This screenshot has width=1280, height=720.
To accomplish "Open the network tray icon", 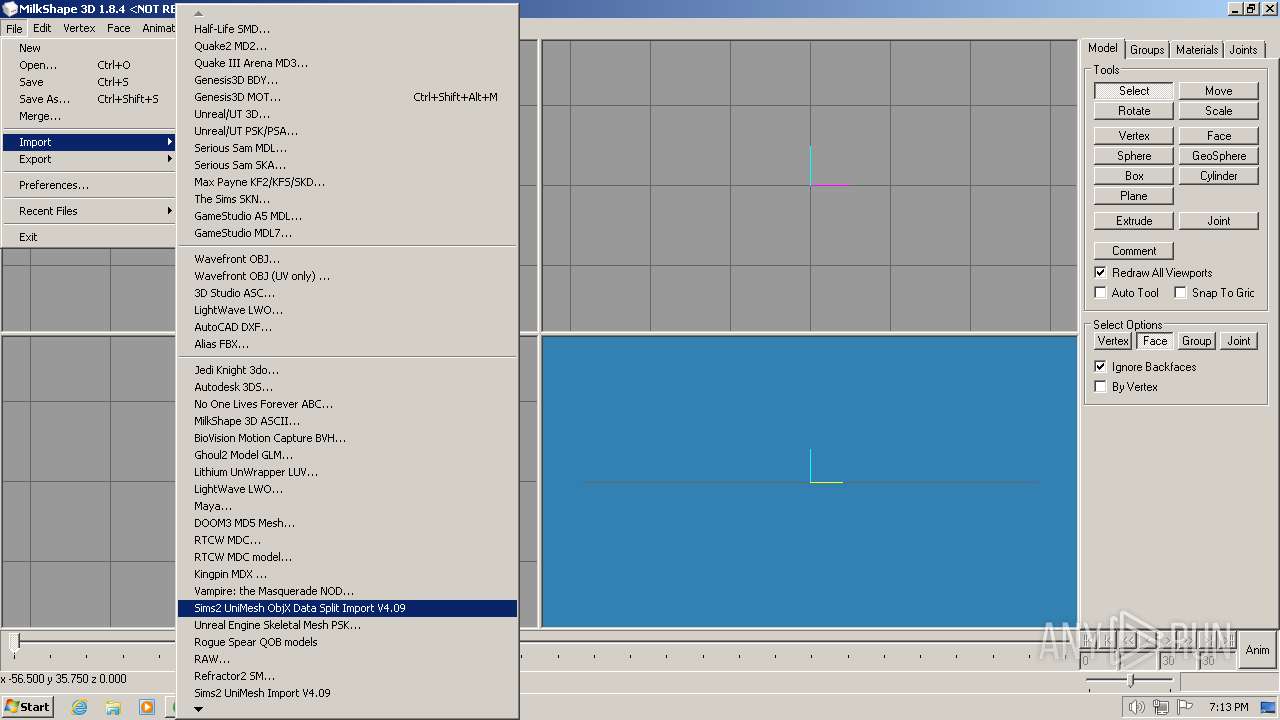I will pyautogui.click(x=1161, y=707).
